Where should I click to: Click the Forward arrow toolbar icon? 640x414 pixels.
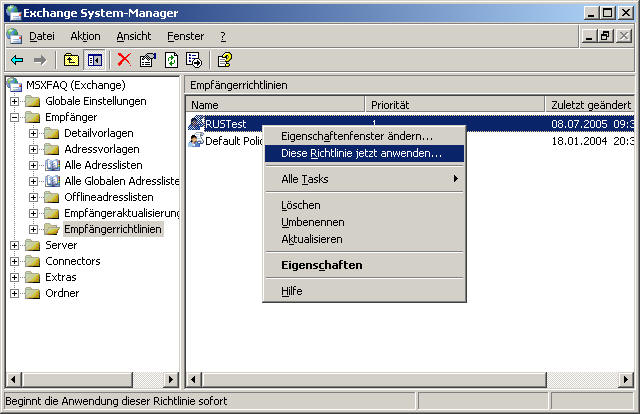[40, 60]
